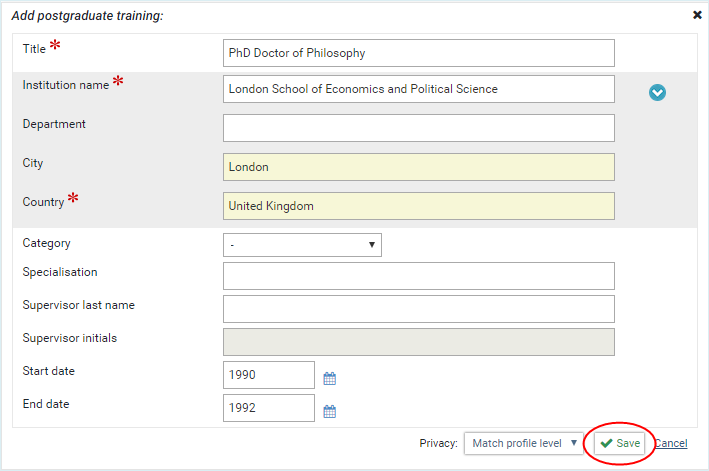Open the Category dropdown

tap(302, 244)
